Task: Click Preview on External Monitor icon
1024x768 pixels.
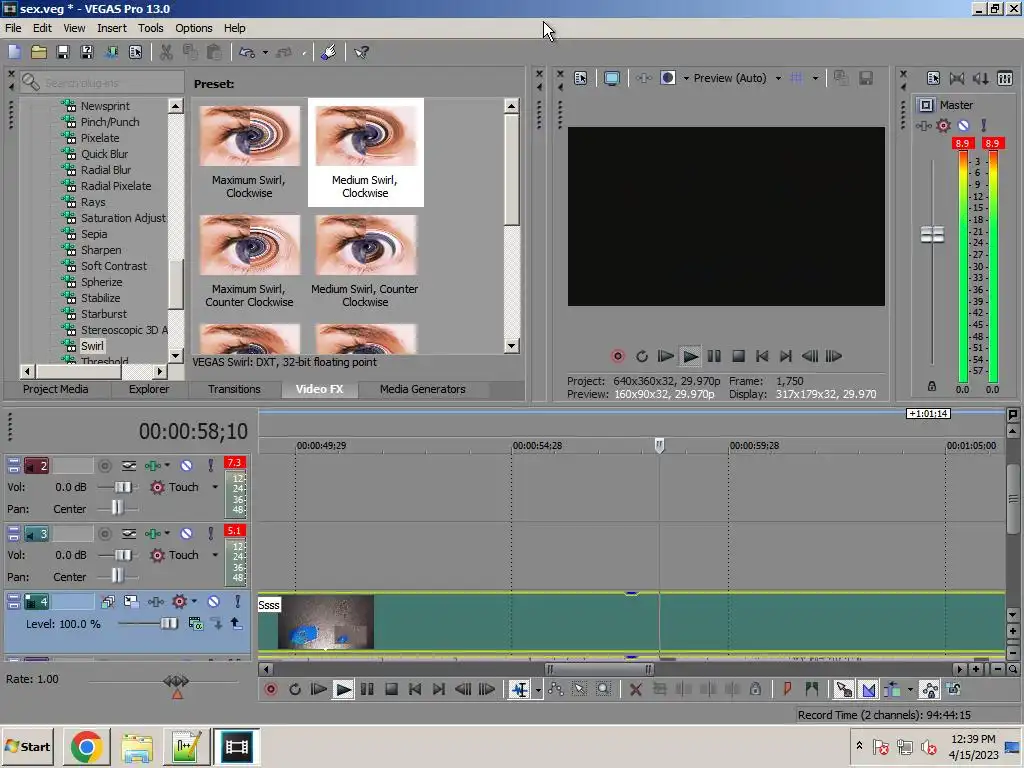Action: [x=612, y=78]
